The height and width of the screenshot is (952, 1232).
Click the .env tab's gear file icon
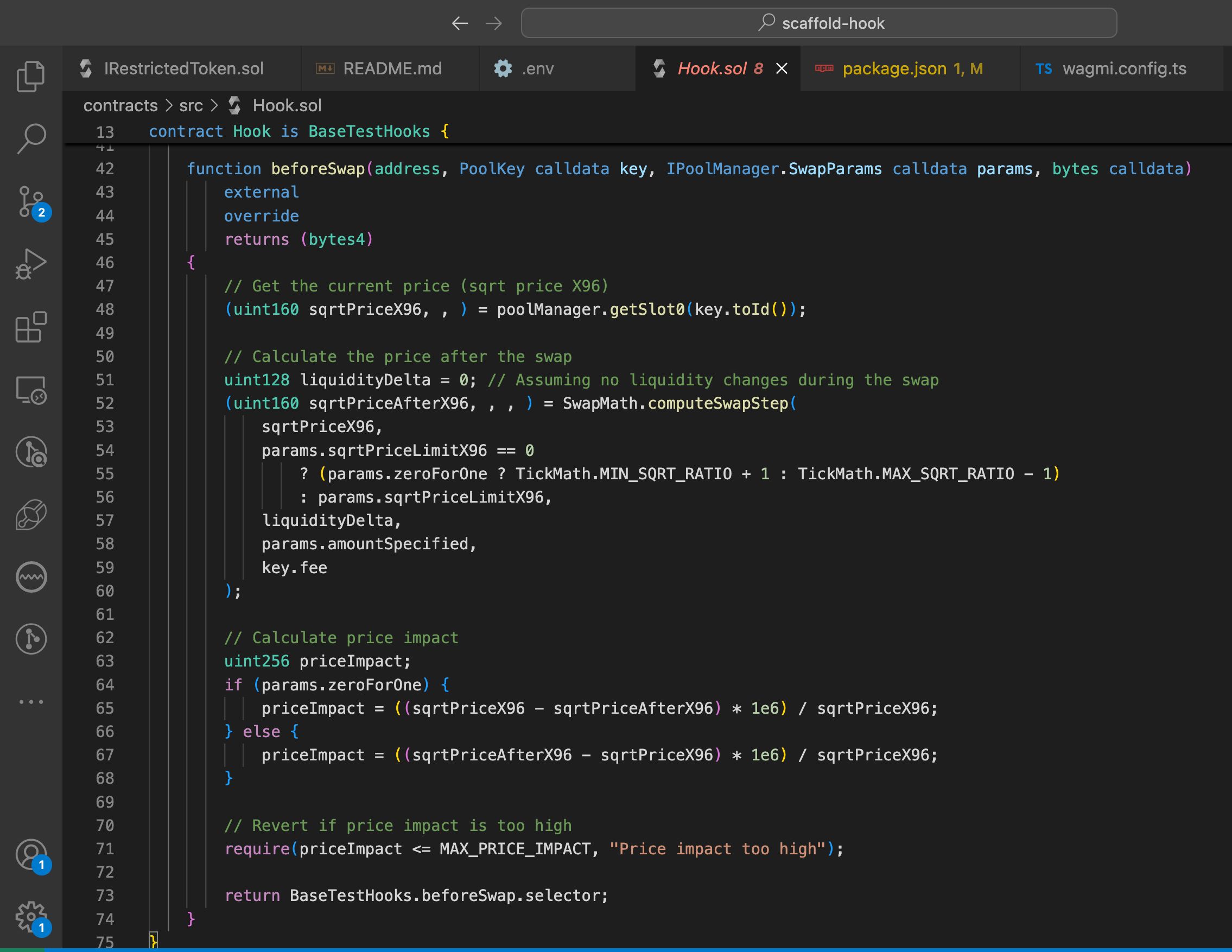503,69
